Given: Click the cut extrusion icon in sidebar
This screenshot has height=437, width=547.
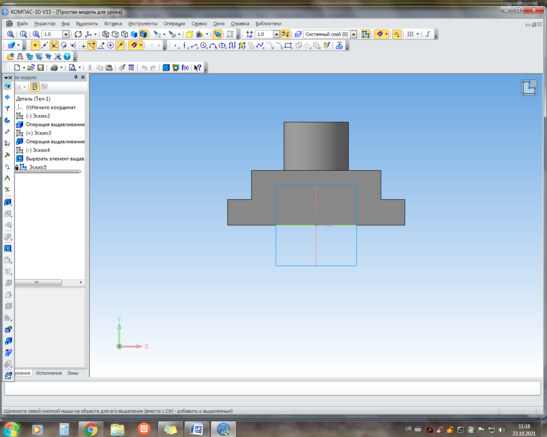Looking at the screenshot, I should click(8, 248).
